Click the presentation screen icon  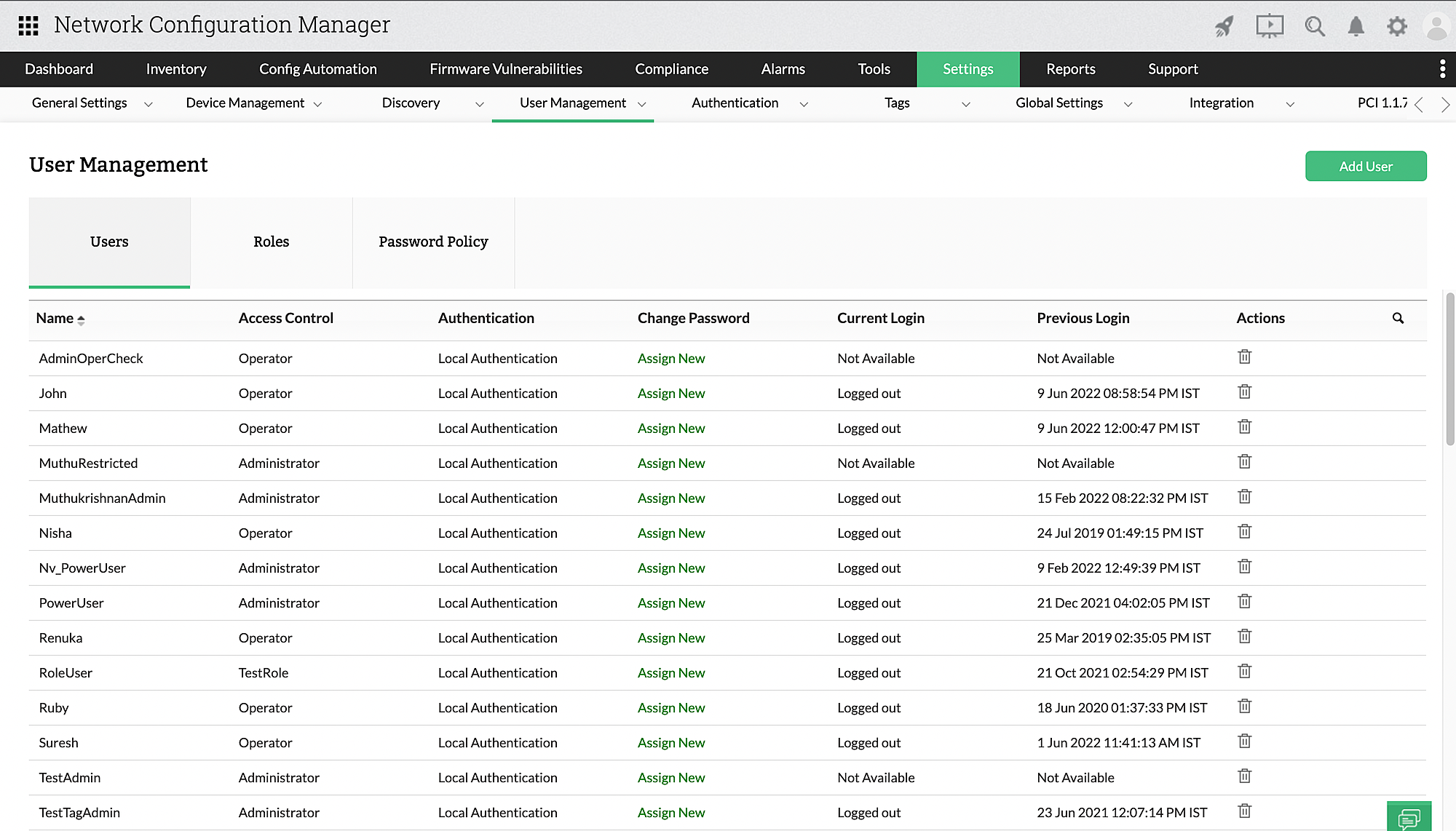(1269, 26)
